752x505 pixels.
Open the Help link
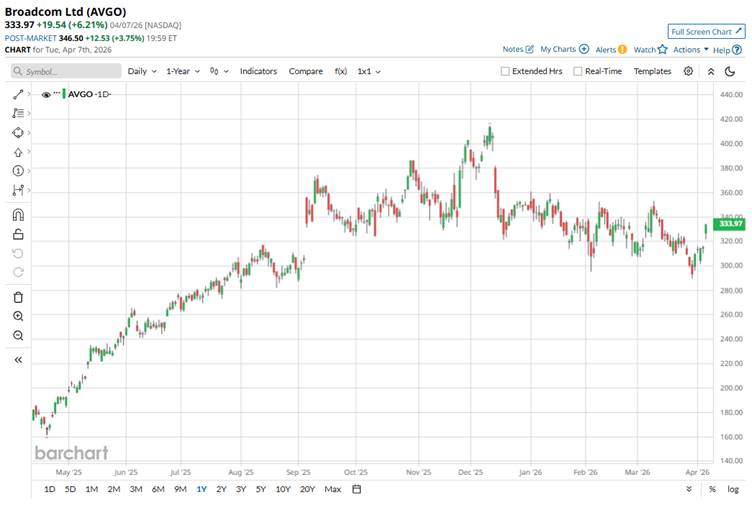[x=727, y=50]
